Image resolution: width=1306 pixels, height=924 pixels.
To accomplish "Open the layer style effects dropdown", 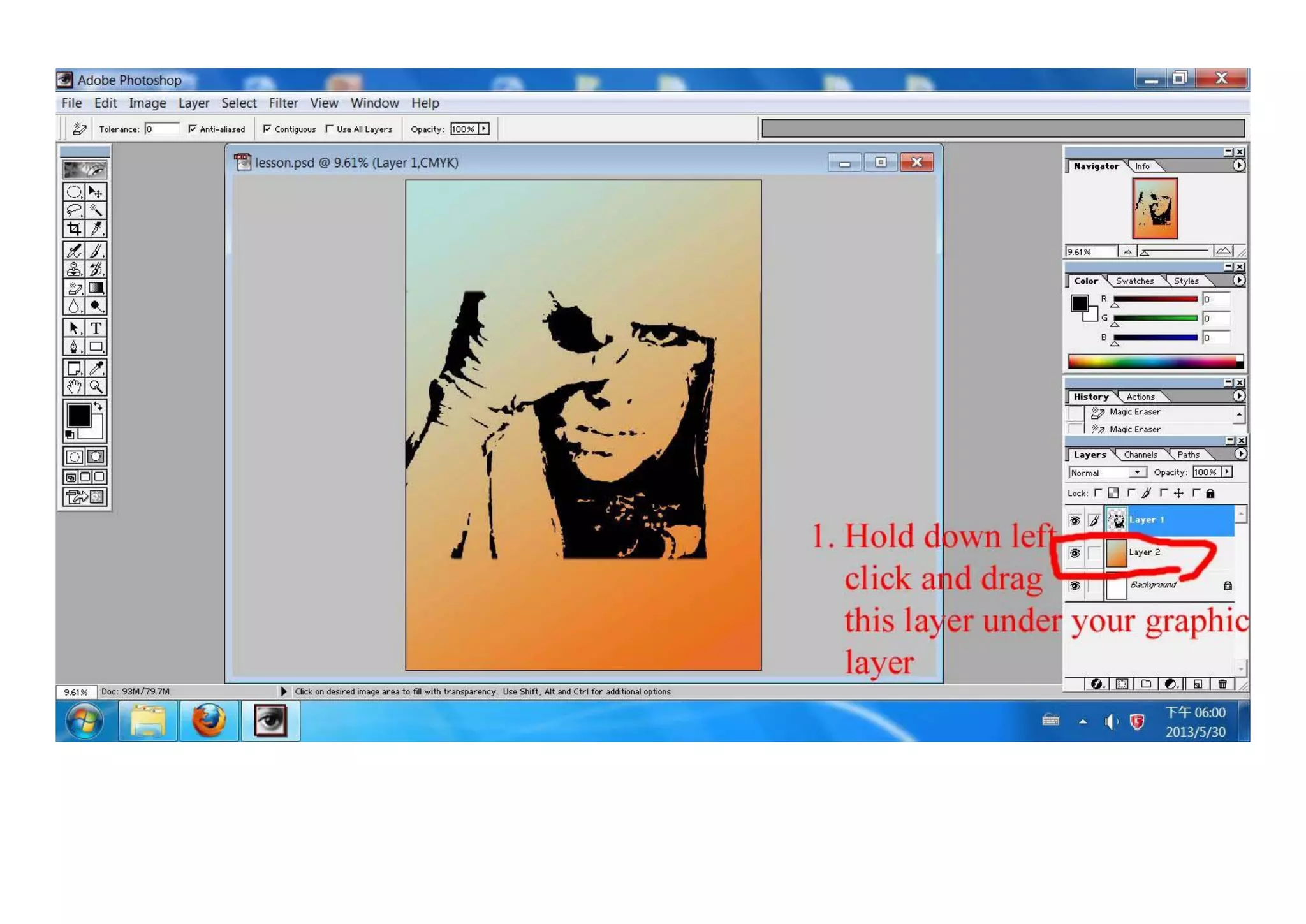I will point(1097,684).
